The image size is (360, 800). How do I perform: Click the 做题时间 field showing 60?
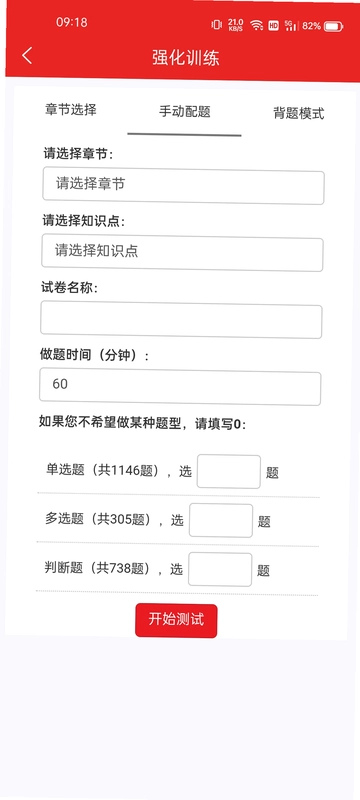point(181,386)
